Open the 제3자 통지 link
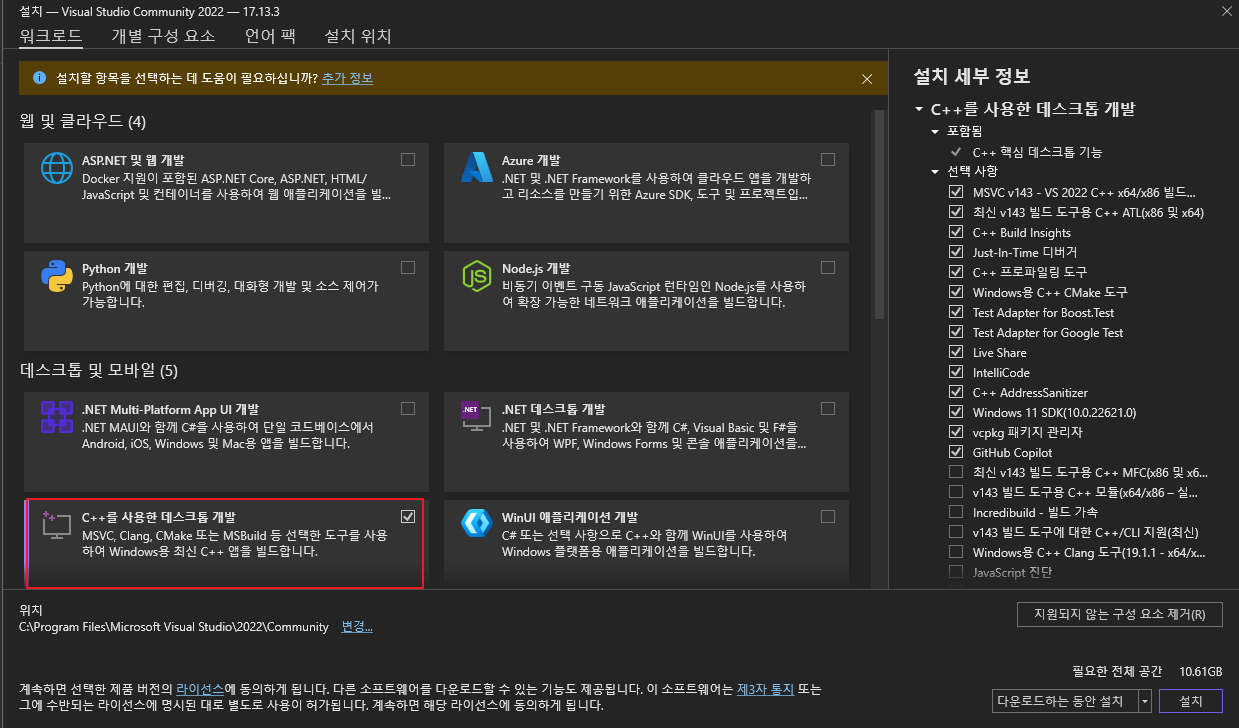 pyautogui.click(x=765, y=689)
